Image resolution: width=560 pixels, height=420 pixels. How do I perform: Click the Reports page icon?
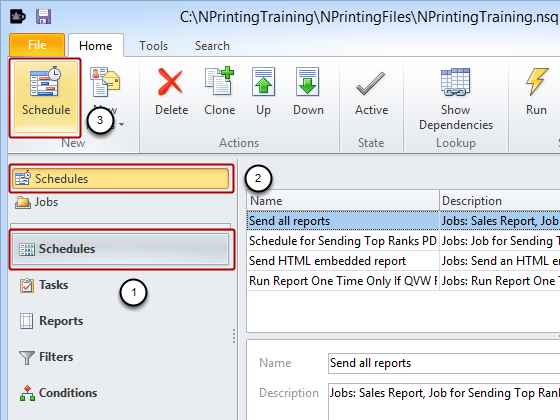click(x=26, y=321)
